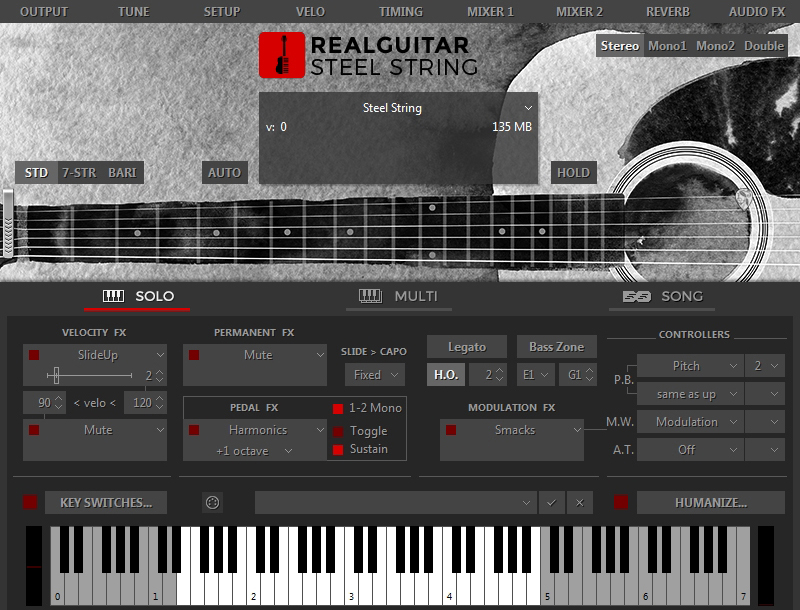
Task: Select BARI guitar type
Action: (x=122, y=173)
